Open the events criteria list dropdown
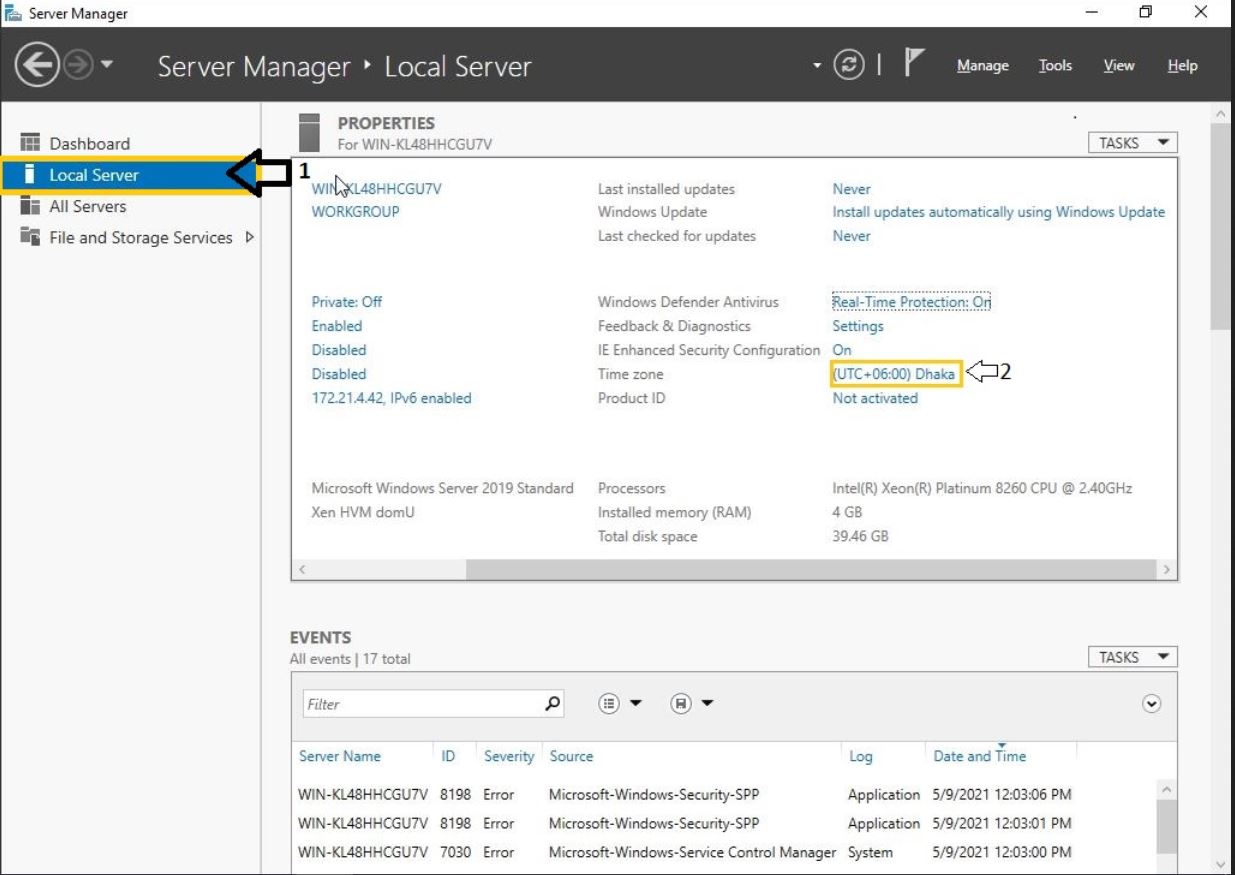Screen dimensions: 1235x875 tap(620, 704)
